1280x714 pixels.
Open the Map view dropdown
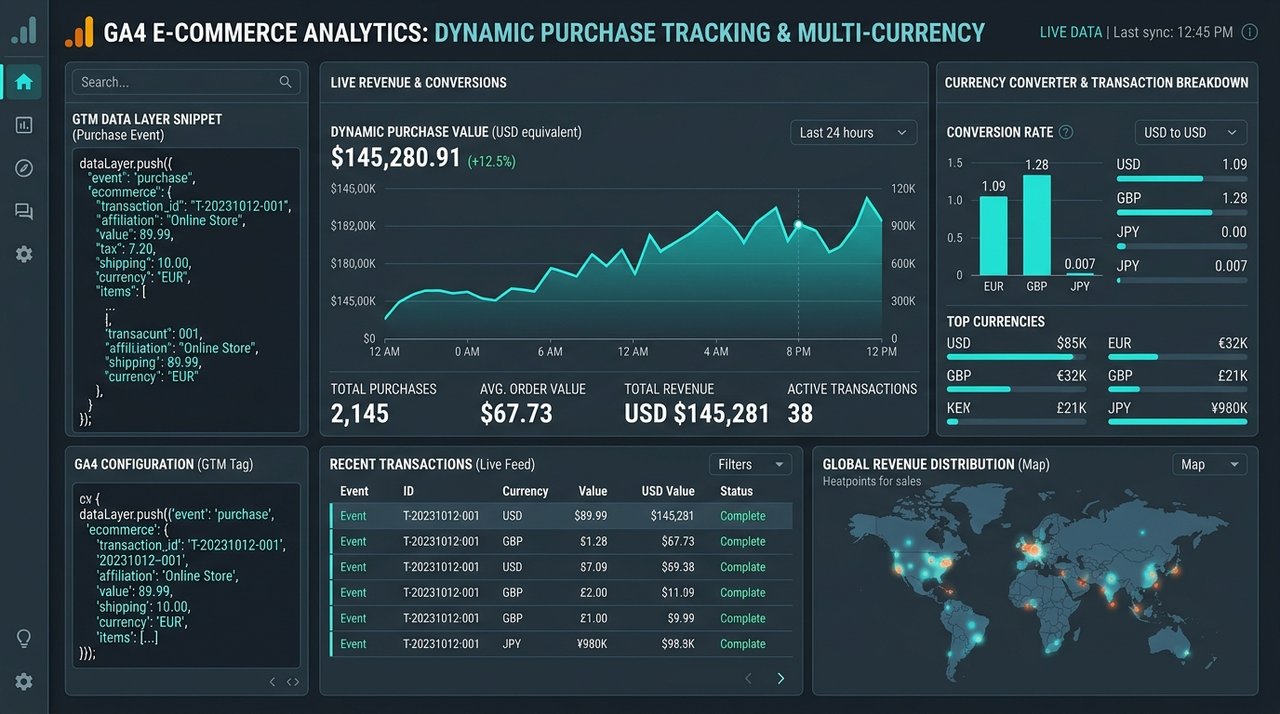tap(1209, 464)
